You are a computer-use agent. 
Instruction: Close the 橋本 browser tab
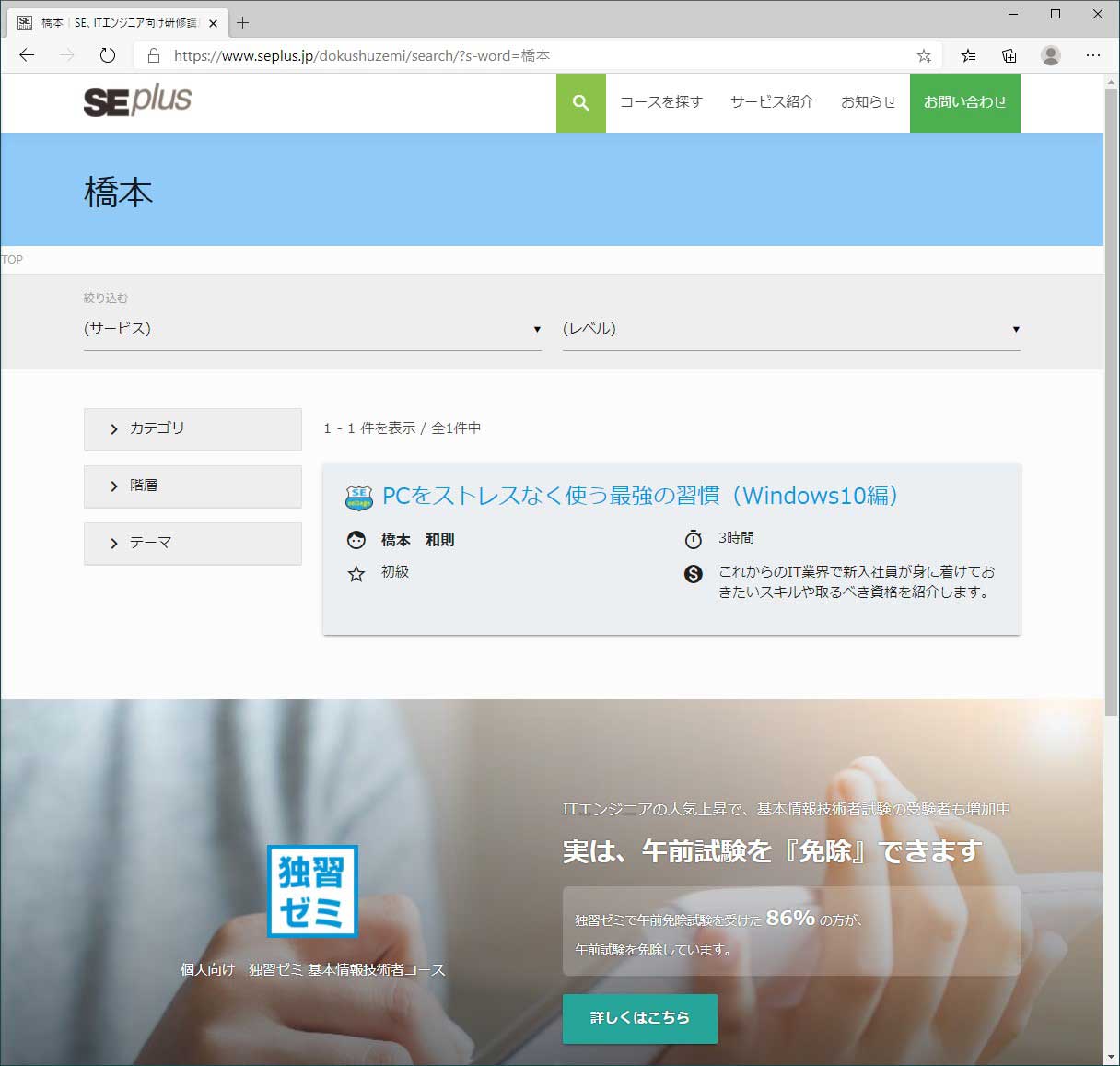tap(213, 23)
